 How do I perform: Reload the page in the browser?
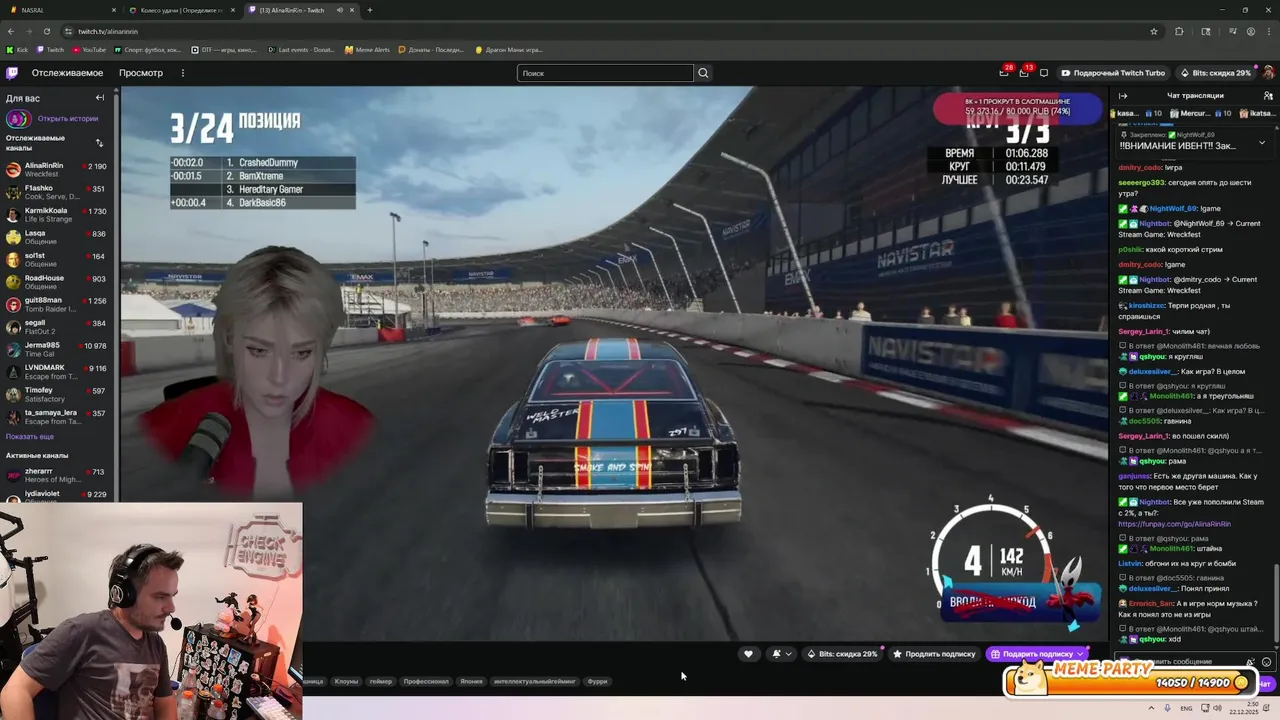click(x=46, y=31)
